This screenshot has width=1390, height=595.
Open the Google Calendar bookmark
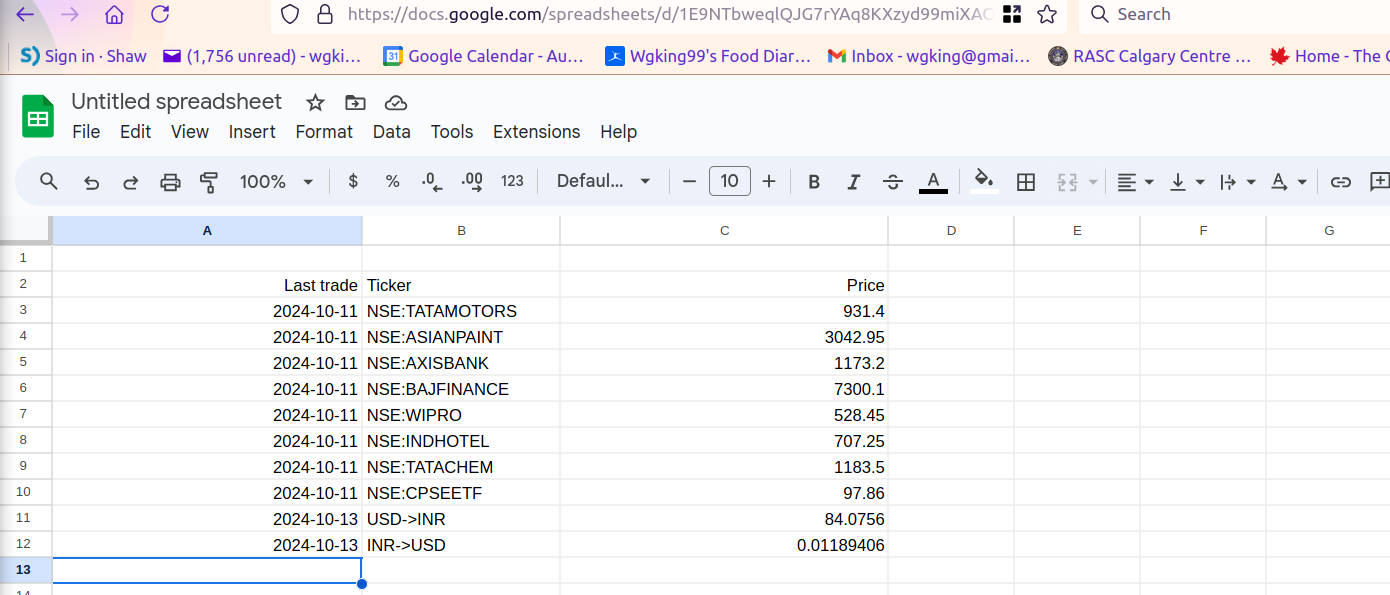(484, 56)
